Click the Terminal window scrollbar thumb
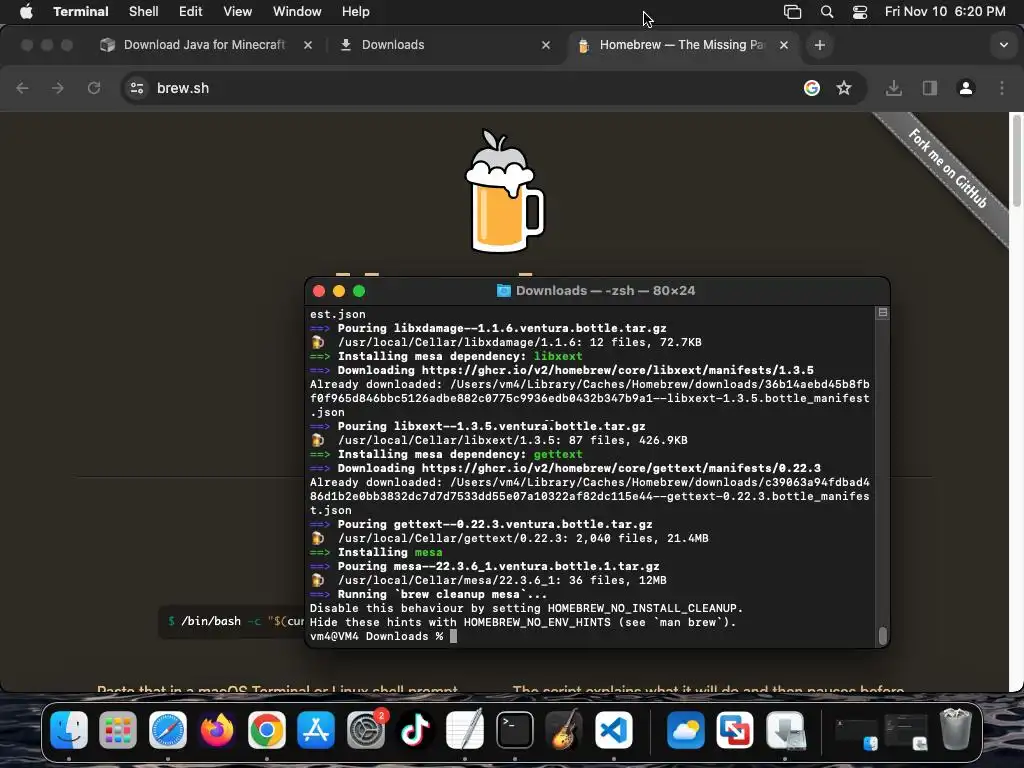The height and width of the screenshot is (768, 1024). click(883, 635)
